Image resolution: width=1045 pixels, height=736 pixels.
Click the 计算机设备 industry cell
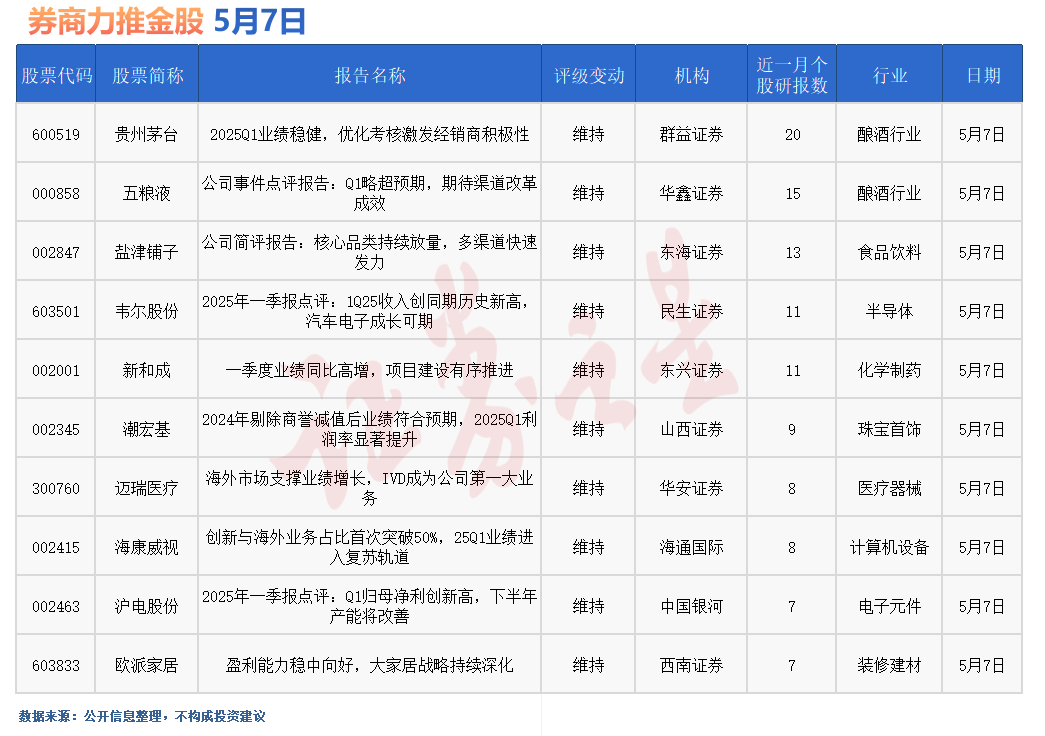coord(890,548)
